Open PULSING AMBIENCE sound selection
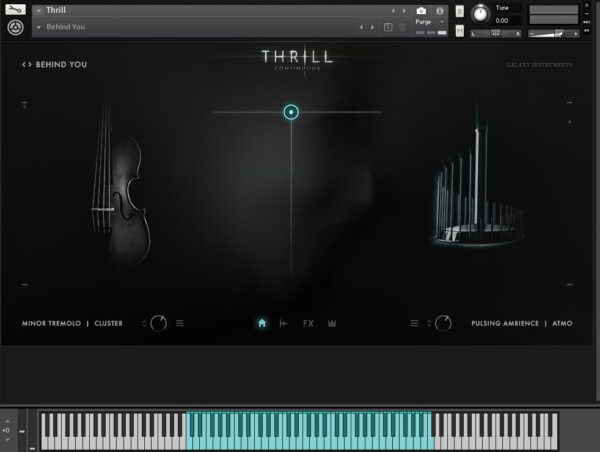This screenshot has height=452, width=600. [x=505, y=323]
